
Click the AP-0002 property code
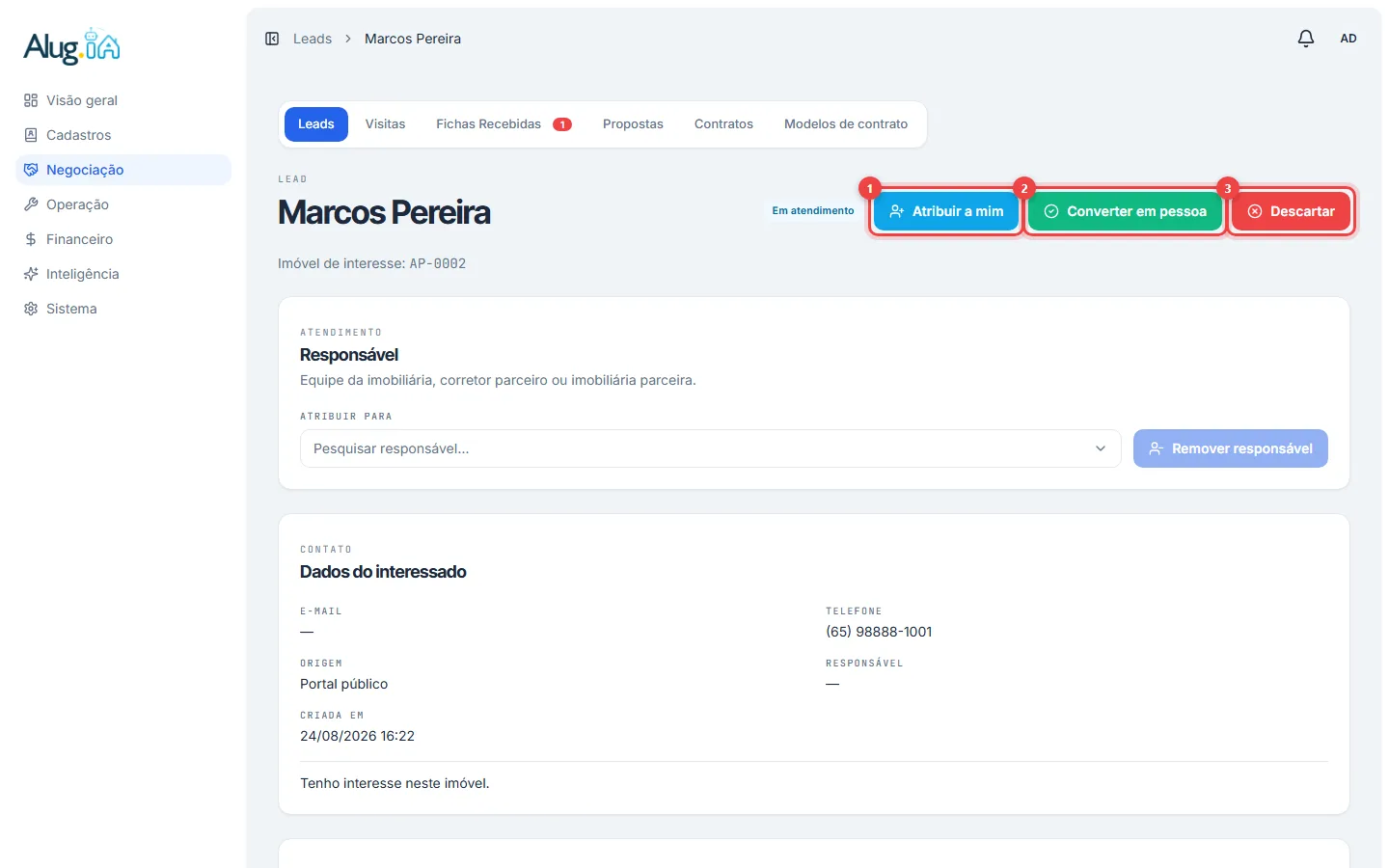pyautogui.click(x=438, y=263)
